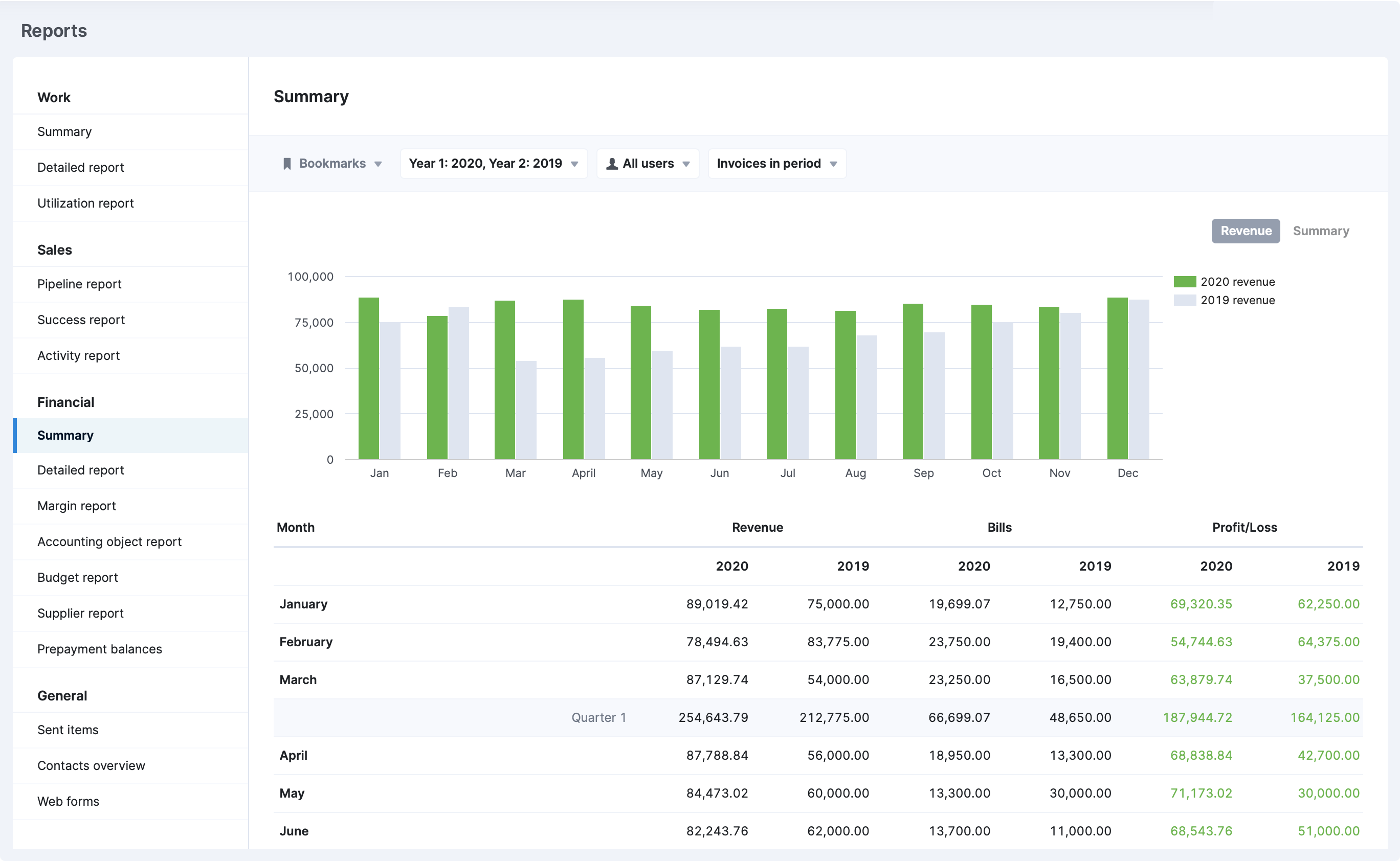The height and width of the screenshot is (861, 1400).
Task: Click the Quarter 1 subtotal label
Action: coord(598,718)
